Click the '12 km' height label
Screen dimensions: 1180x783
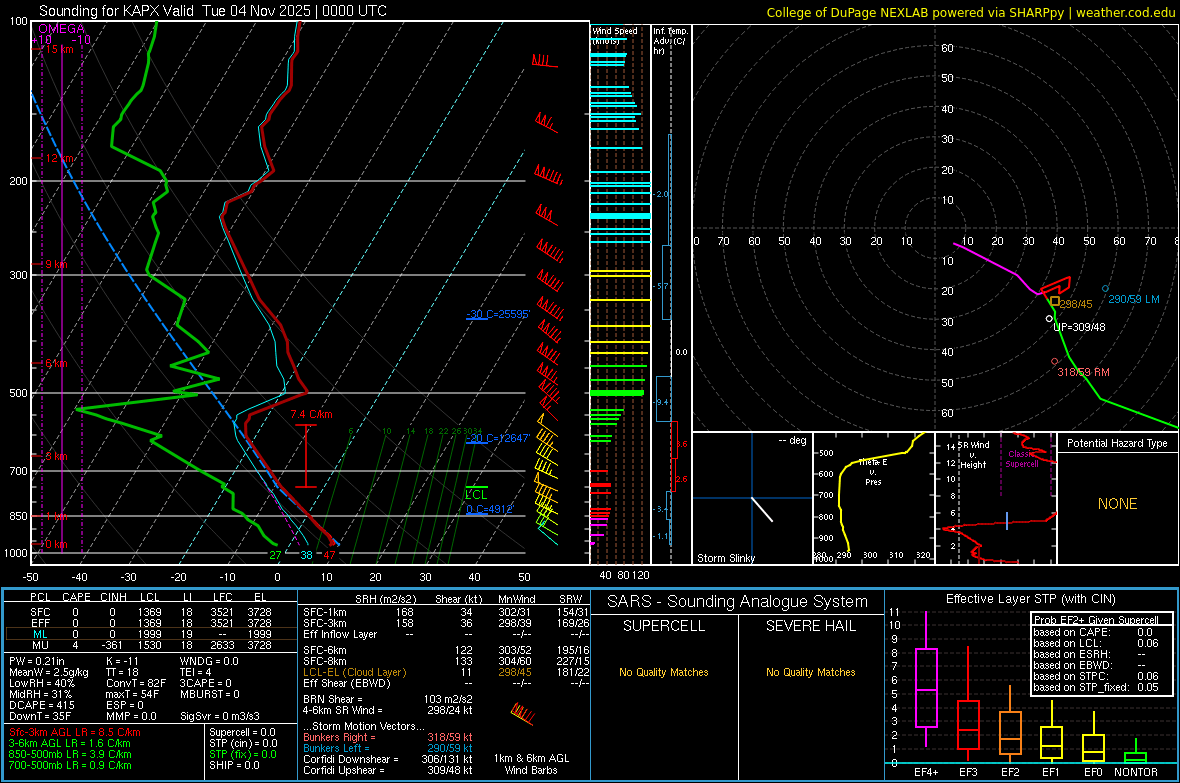tap(59, 158)
